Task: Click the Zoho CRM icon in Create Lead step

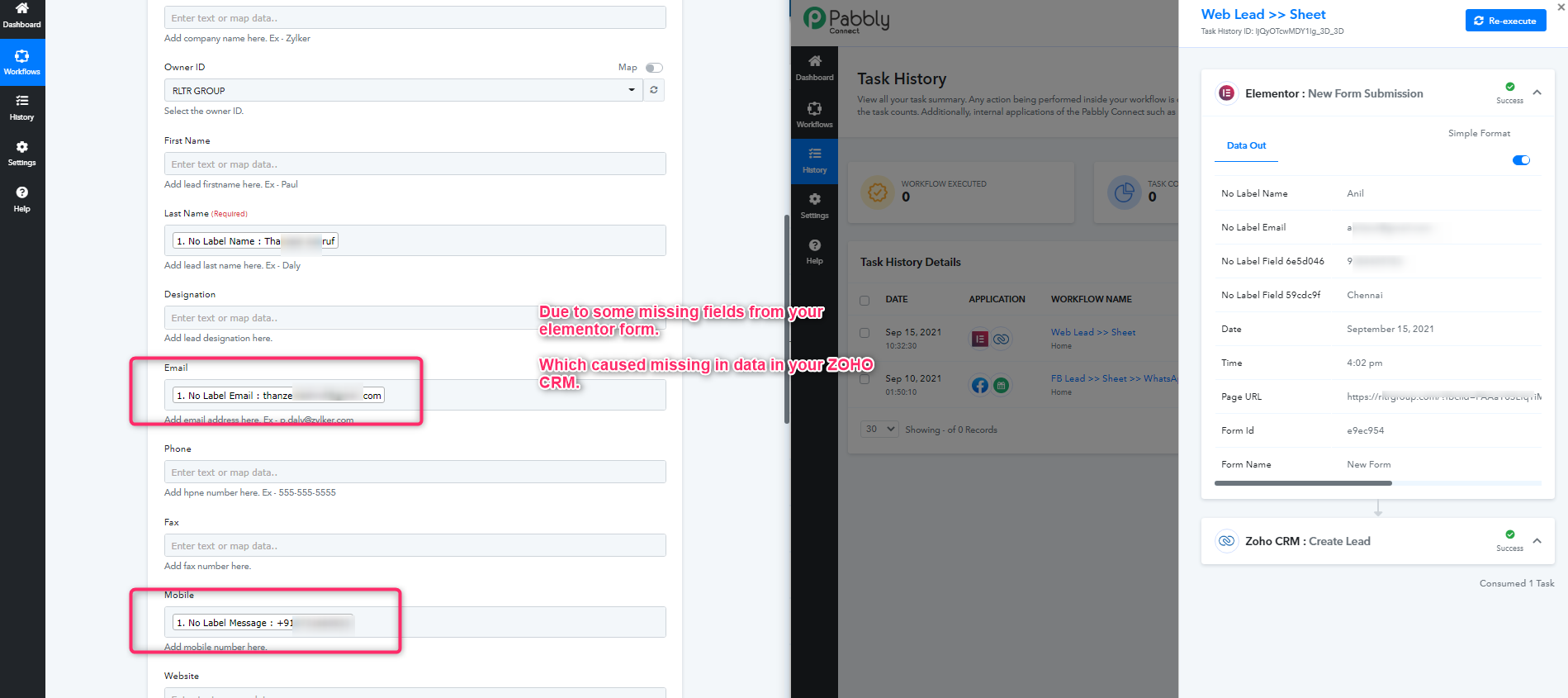Action: point(1227,541)
